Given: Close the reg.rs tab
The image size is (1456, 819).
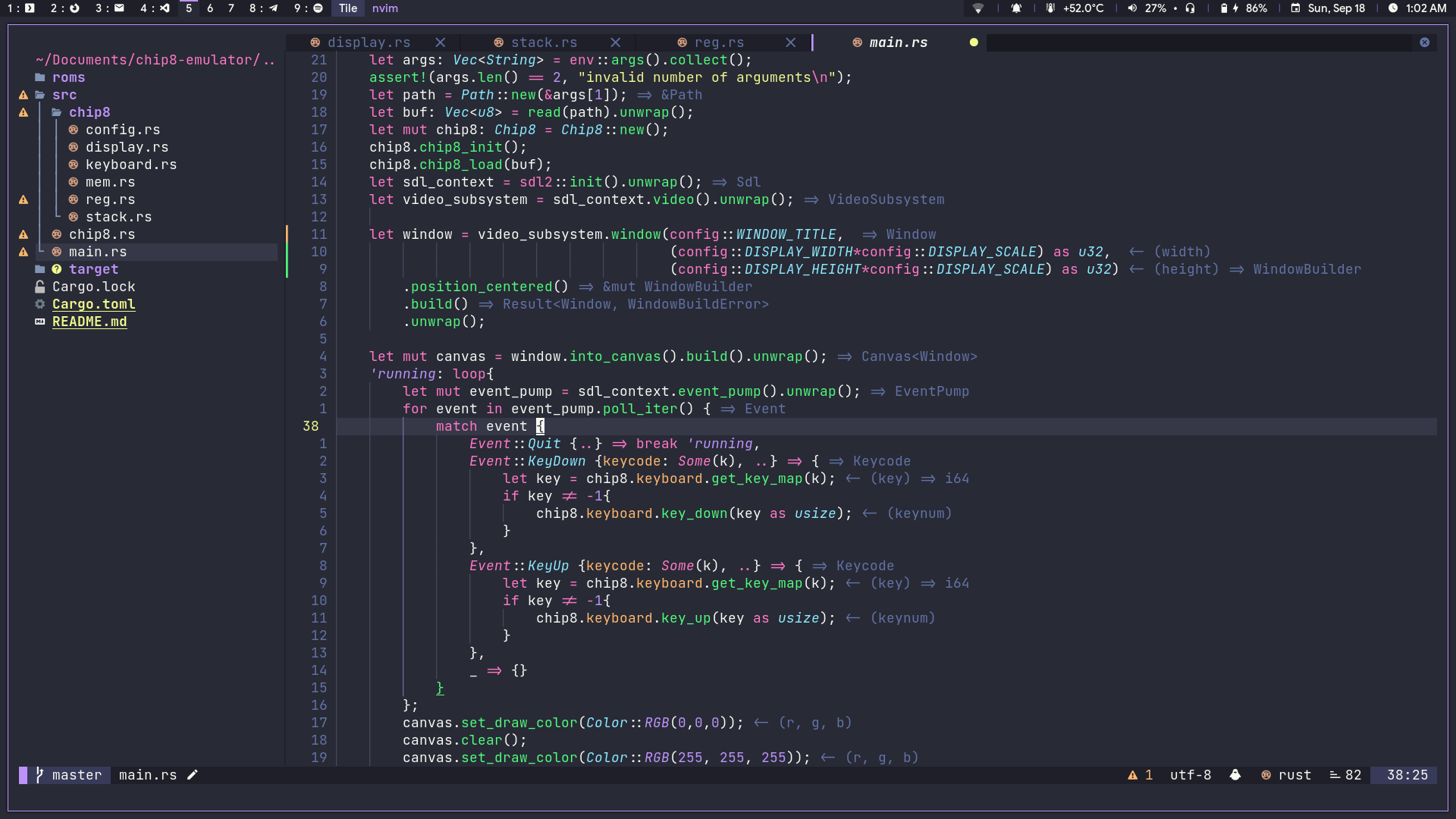Looking at the screenshot, I should tap(791, 42).
